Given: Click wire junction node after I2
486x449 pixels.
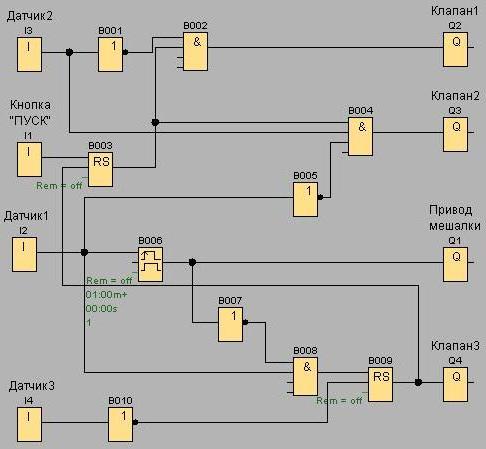Looking at the screenshot, I should tap(84, 252).
